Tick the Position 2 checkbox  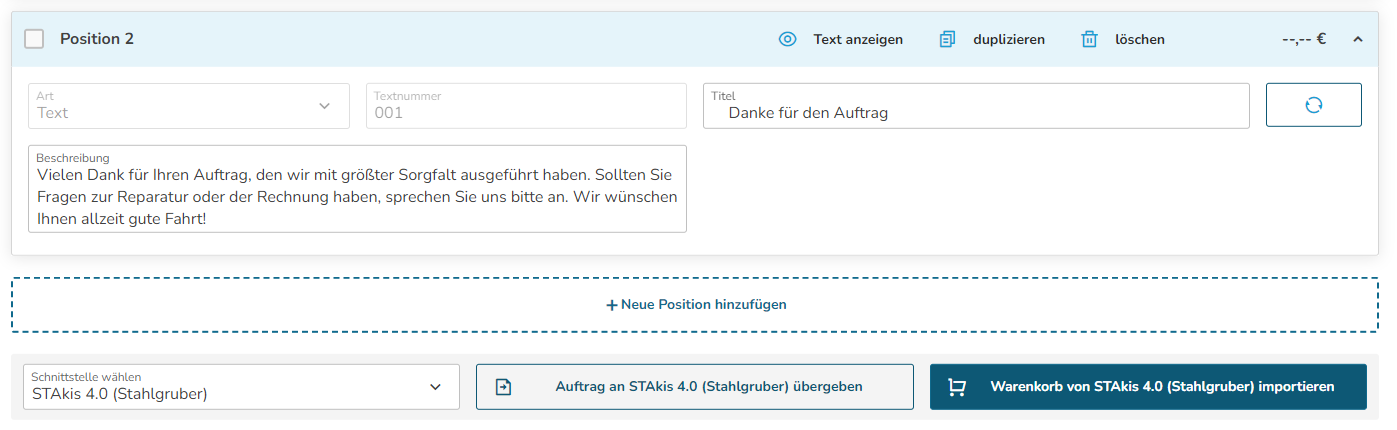[34, 39]
